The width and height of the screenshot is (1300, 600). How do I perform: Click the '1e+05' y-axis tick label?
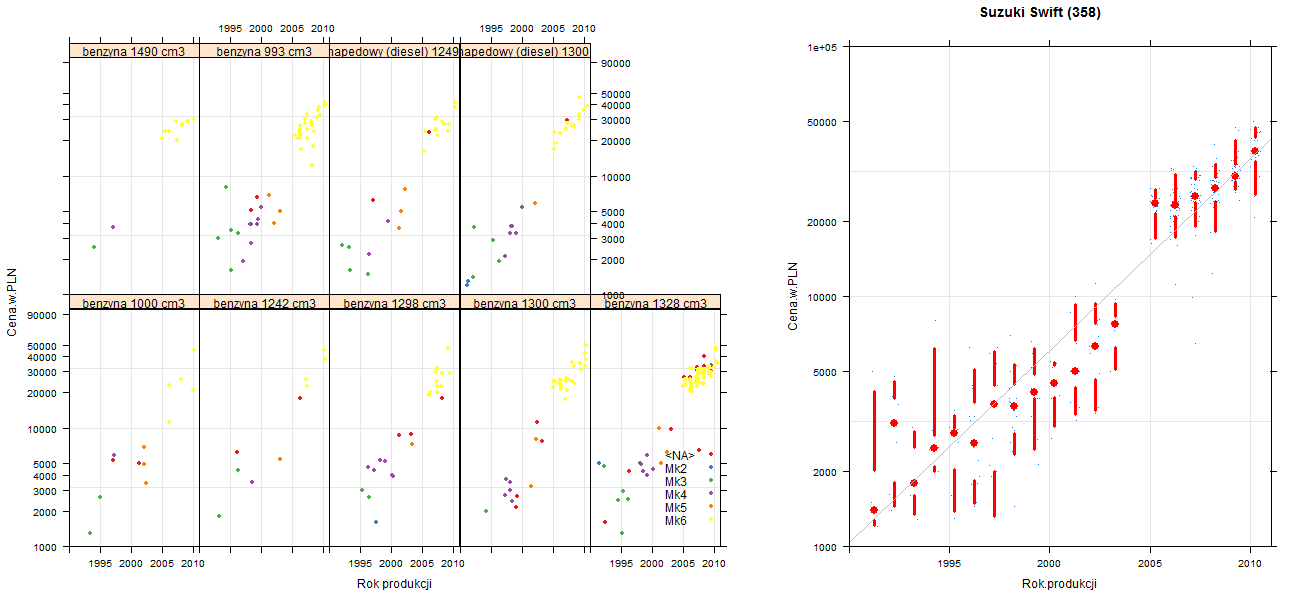[x=823, y=47]
